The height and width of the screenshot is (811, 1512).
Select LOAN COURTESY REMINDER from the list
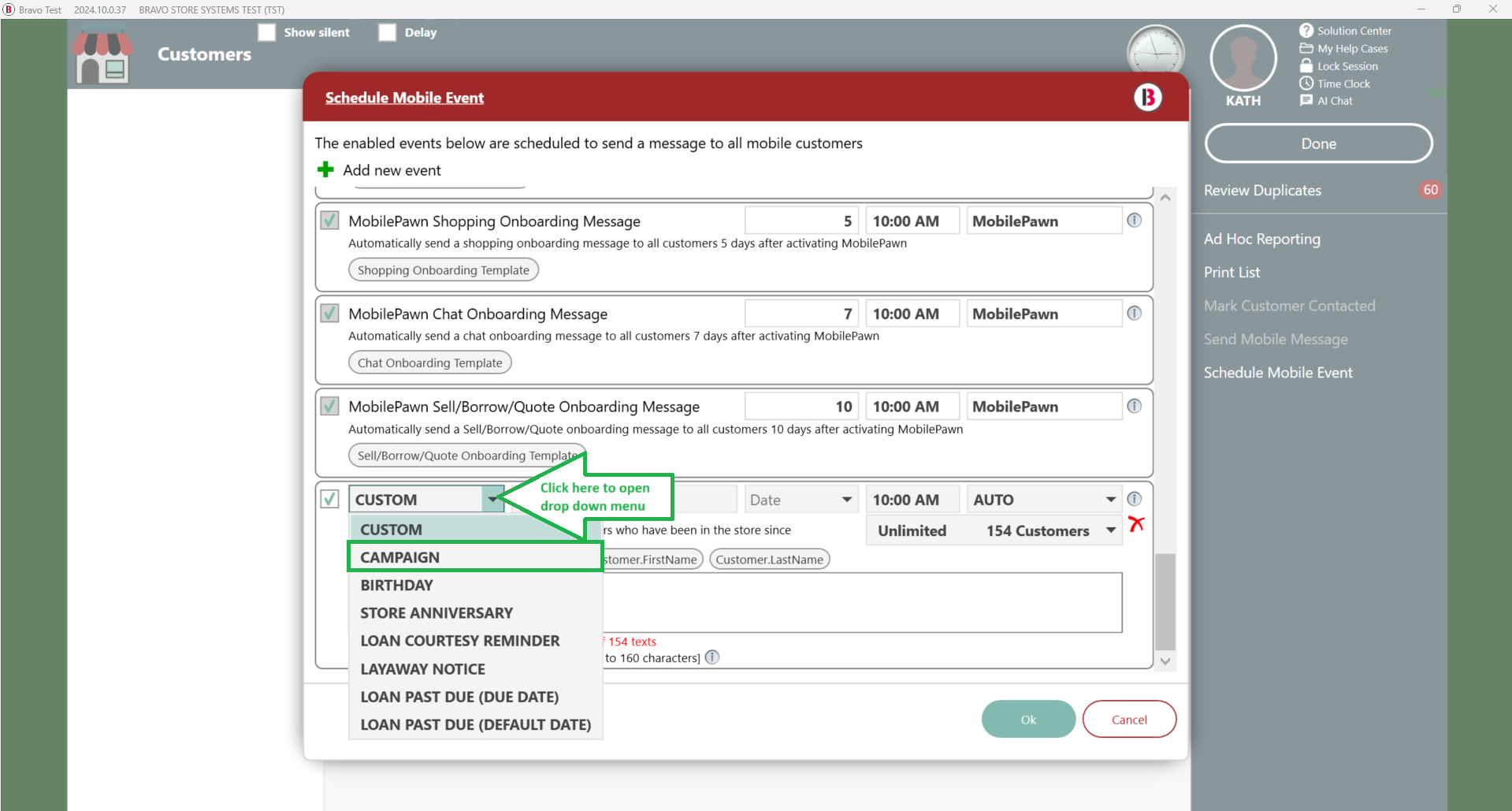click(476, 641)
